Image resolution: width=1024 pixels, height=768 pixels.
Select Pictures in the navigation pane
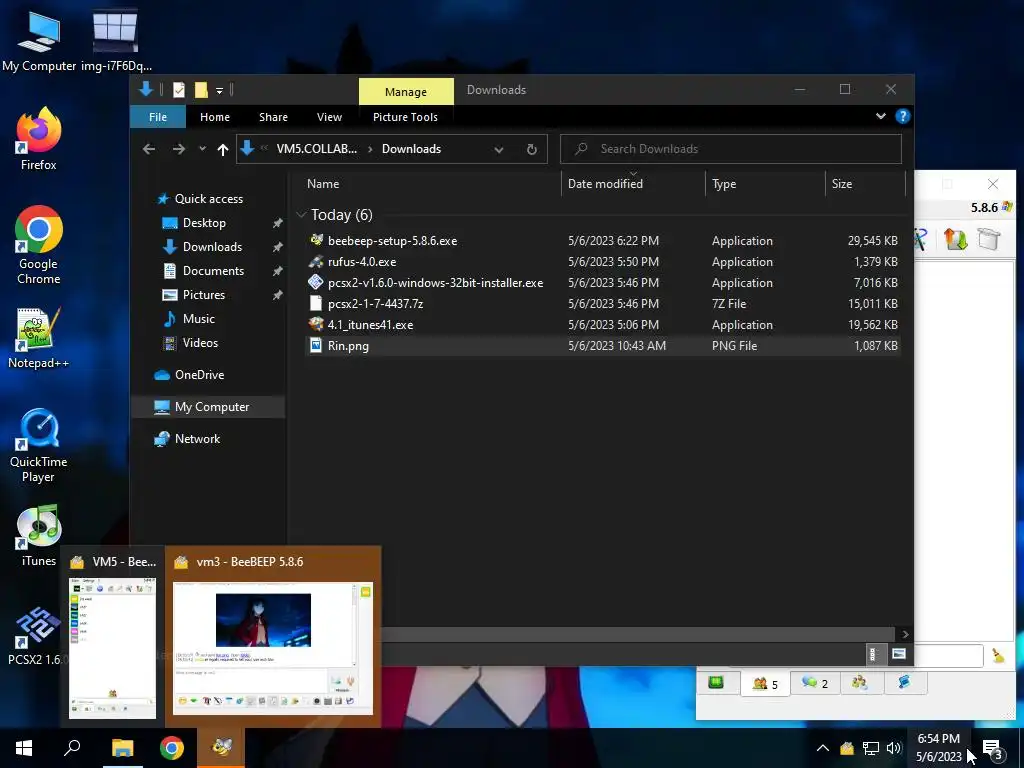[204, 295]
